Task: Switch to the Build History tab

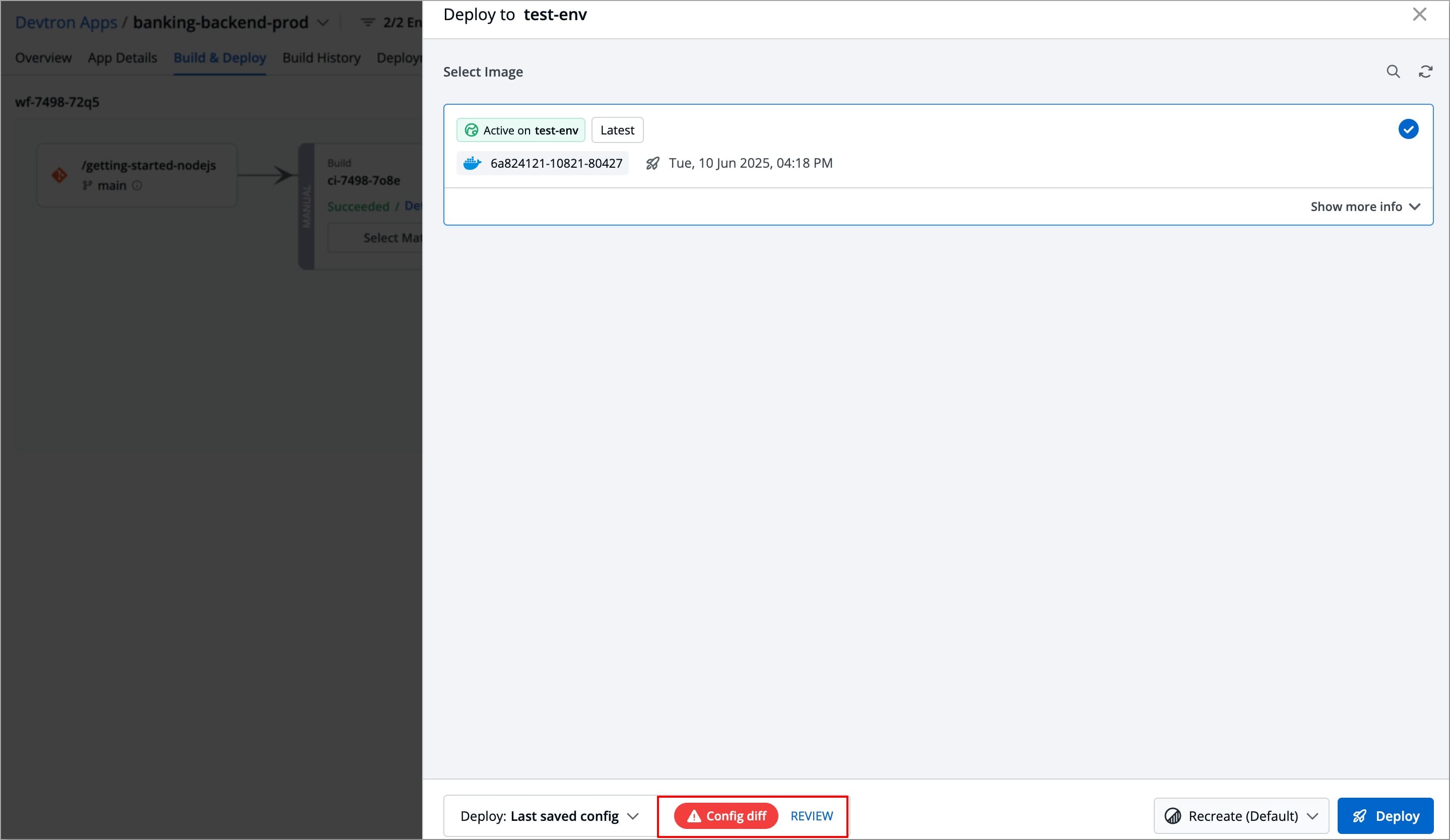Action: [x=321, y=57]
